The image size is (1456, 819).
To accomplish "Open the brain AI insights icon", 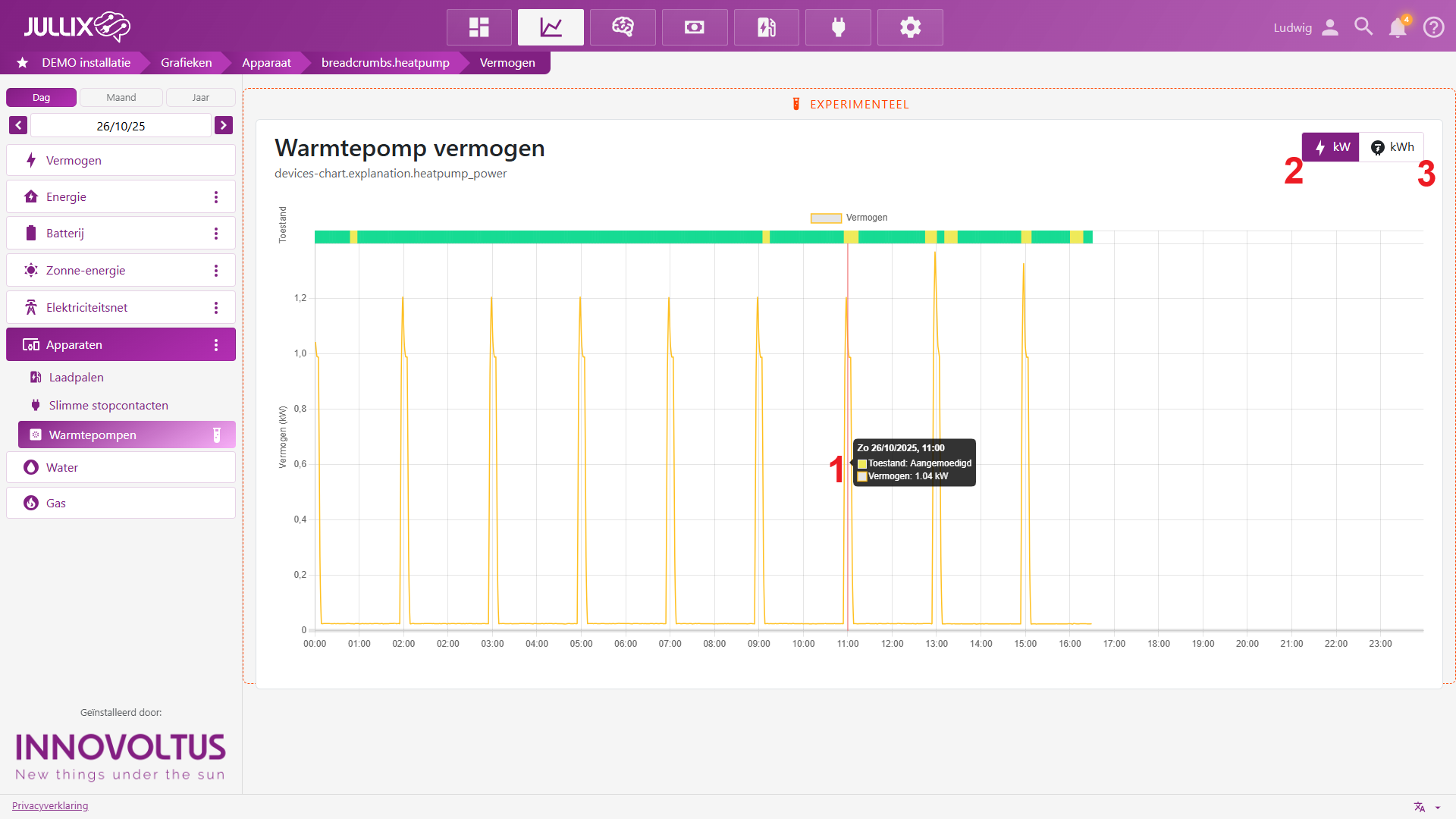I will [x=623, y=27].
